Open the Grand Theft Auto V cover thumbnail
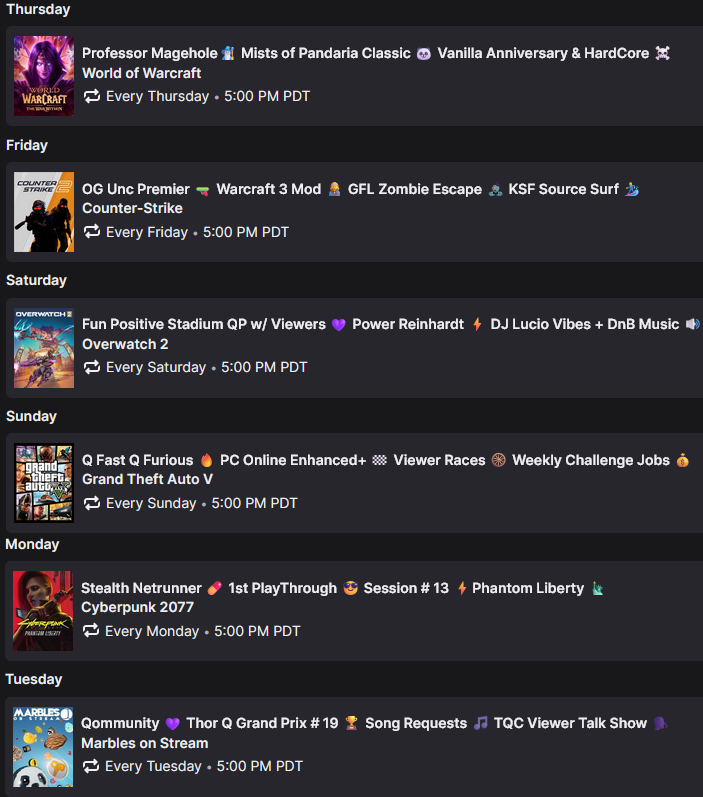The height and width of the screenshot is (797, 703). click(44, 483)
